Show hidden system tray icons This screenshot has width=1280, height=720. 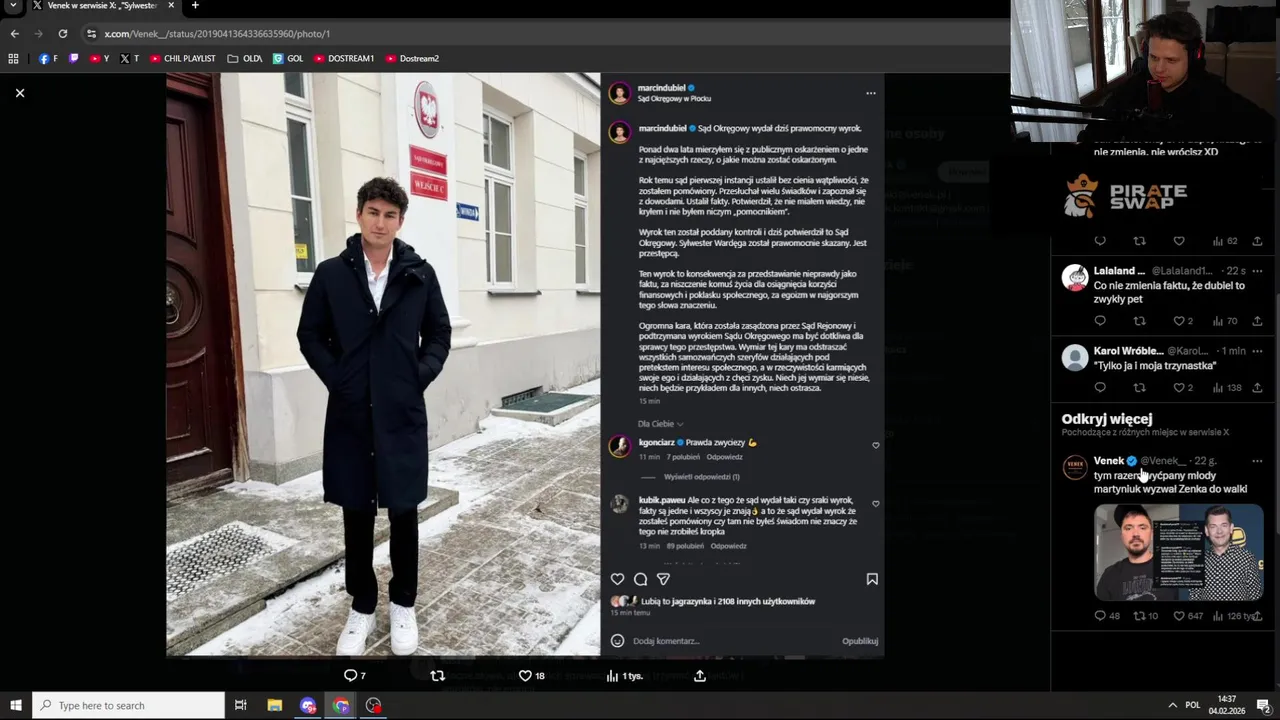(1172, 705)
